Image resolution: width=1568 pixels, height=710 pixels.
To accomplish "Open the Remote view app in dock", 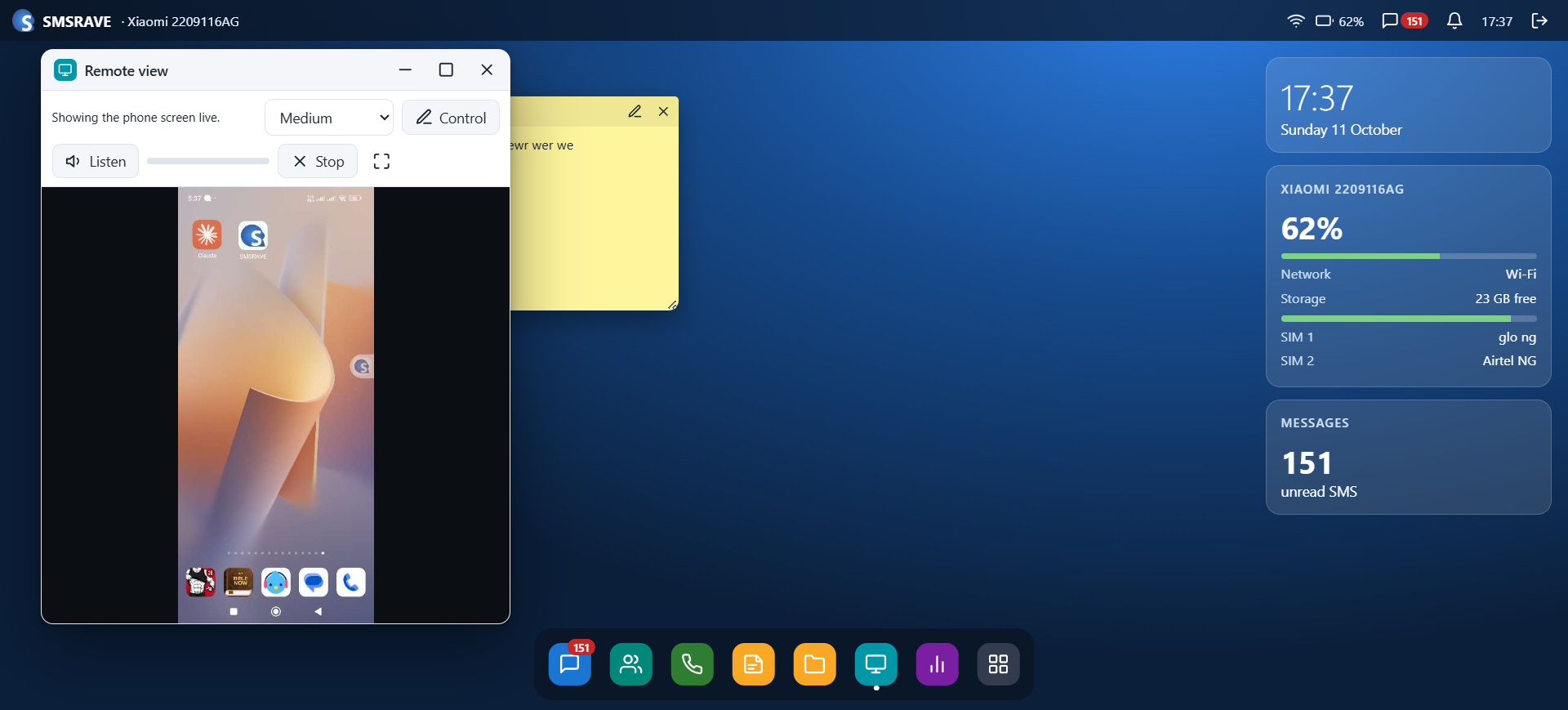I will tap(875, 664).
